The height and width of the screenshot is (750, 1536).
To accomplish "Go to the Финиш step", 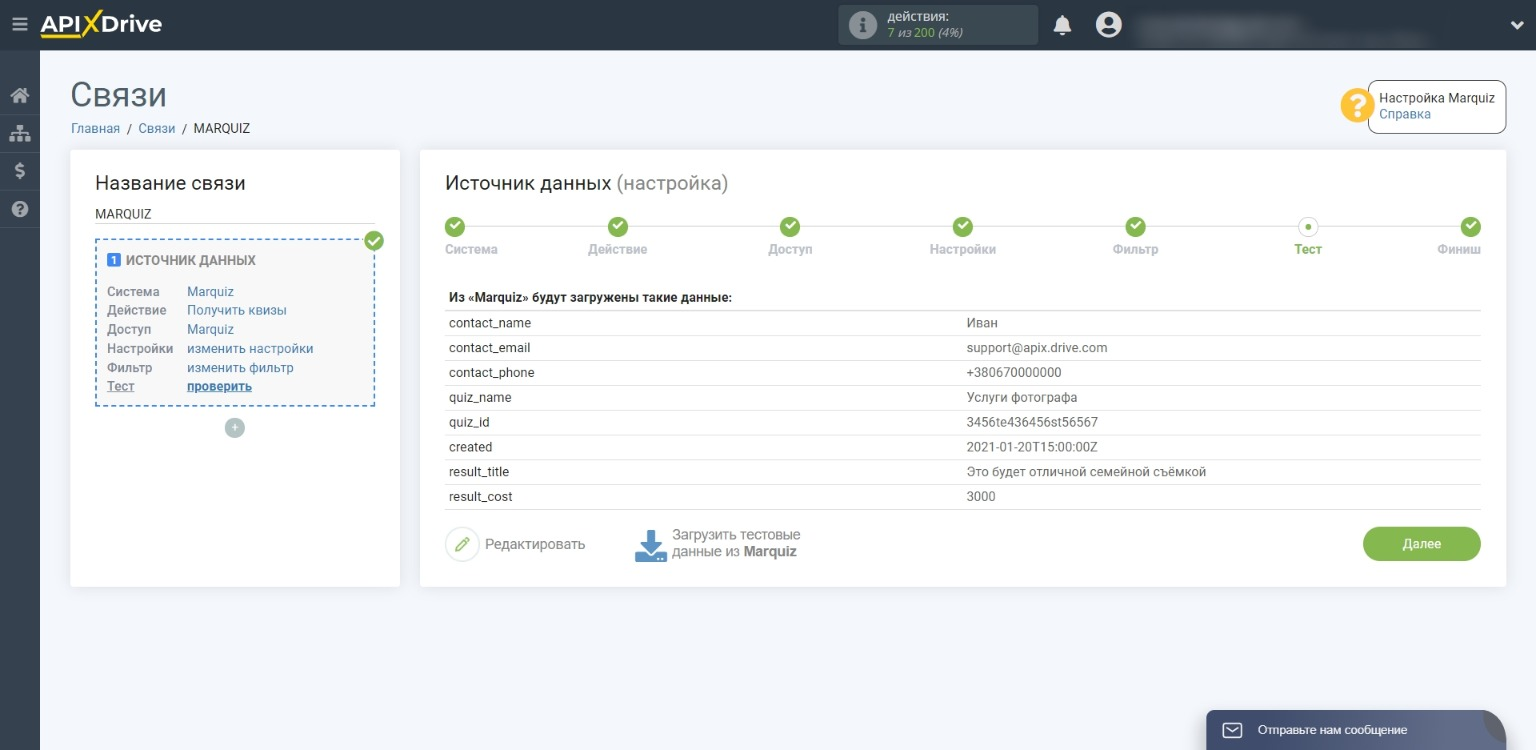I will [1470, 226].
